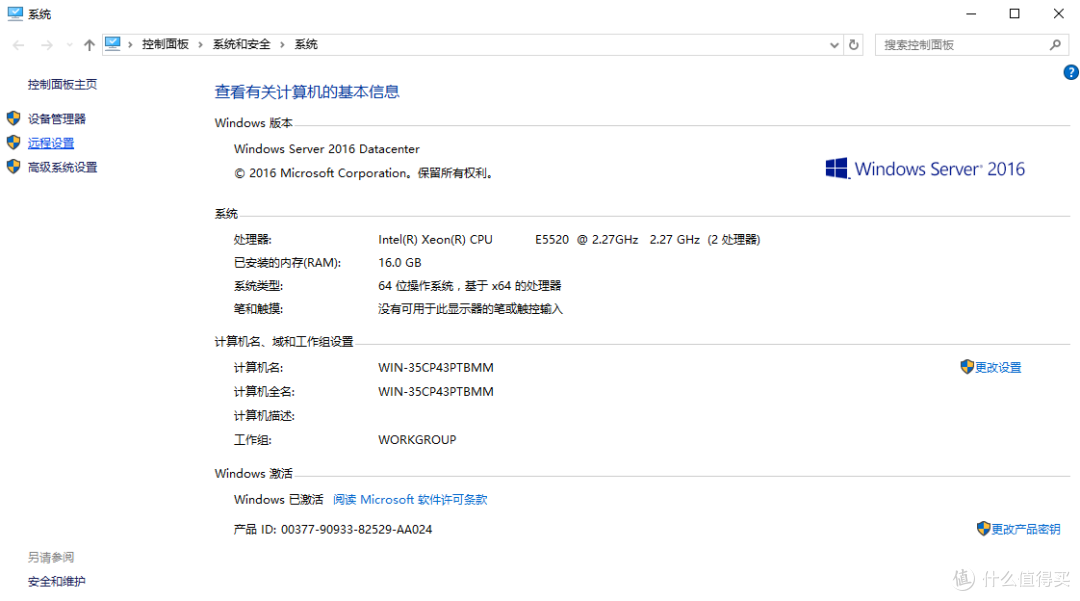Click product ID 00377-90933-82529-AA024
Screen dimensions: 1080x601
pyautogui.click(x=356, y=529)
